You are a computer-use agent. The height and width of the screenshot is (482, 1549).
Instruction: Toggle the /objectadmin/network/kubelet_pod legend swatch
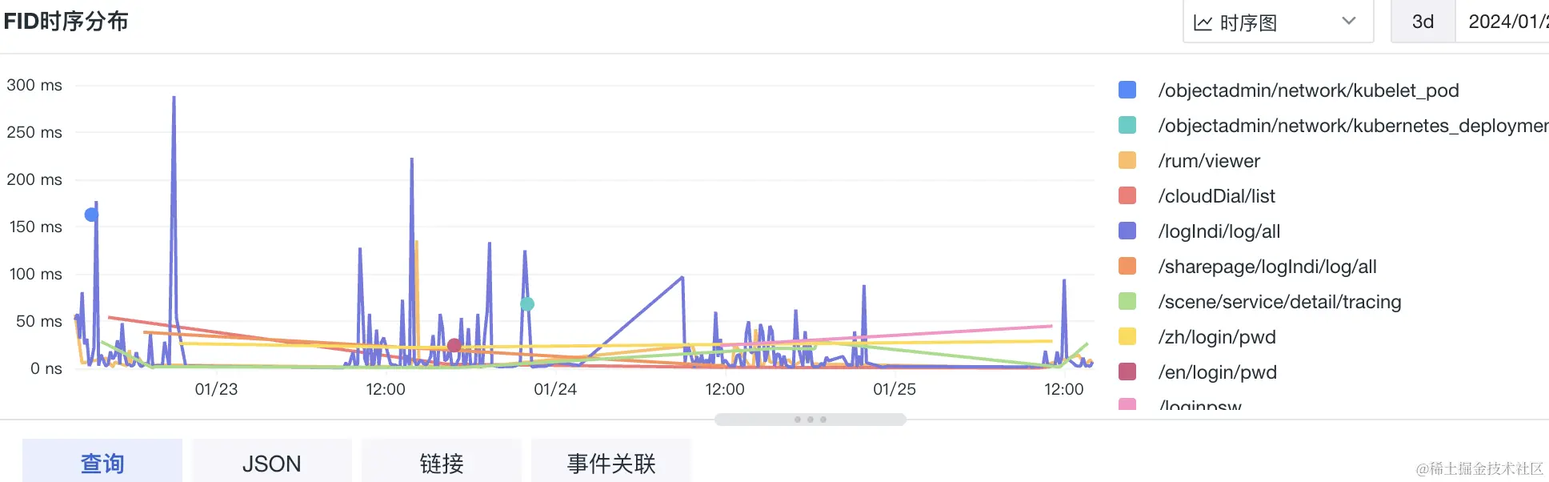(x=1127, y=90)
